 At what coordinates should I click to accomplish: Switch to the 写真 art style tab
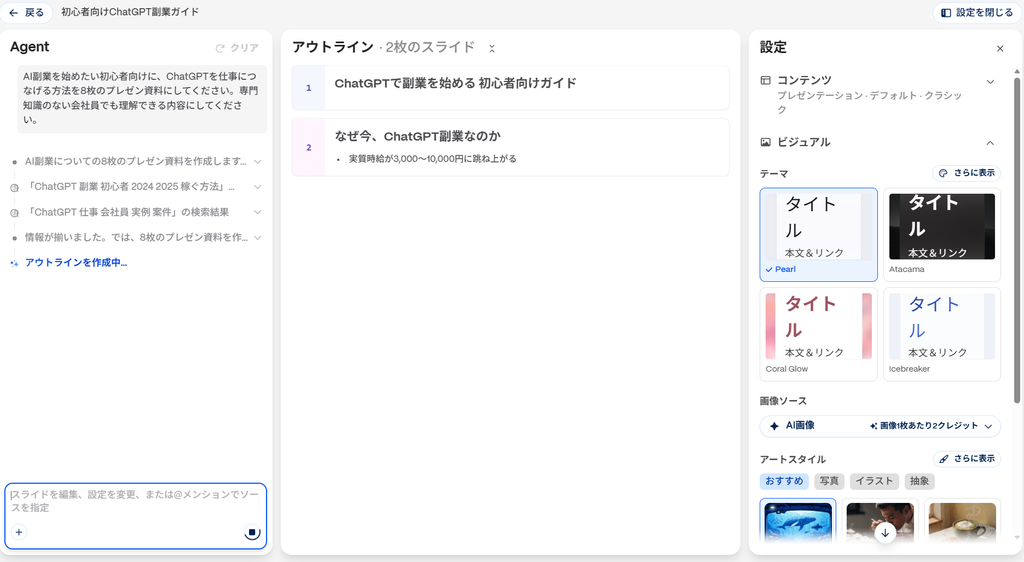click(829, 481)
